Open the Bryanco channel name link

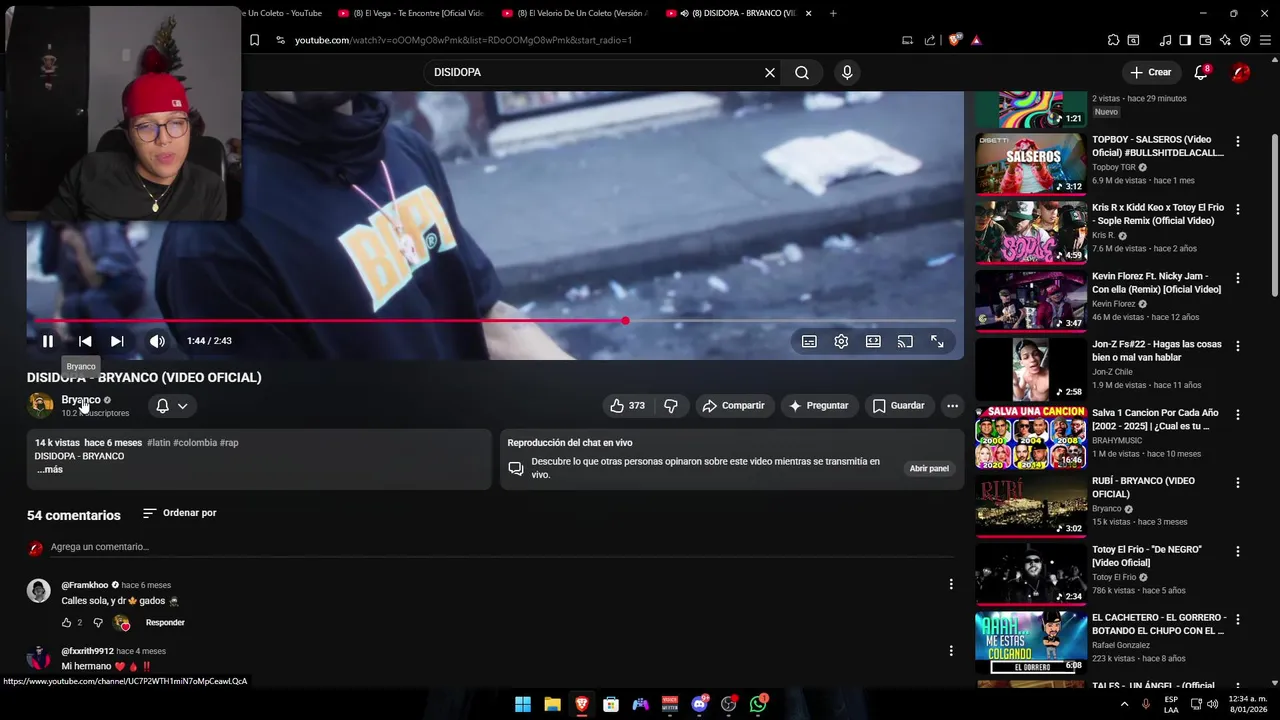pos(81,399)
